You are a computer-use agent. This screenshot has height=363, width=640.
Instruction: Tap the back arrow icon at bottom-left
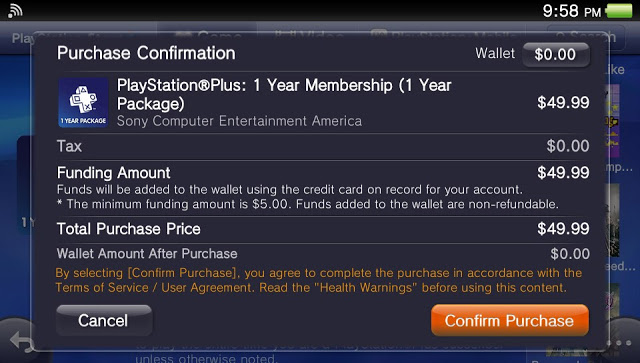coord(20,341)
